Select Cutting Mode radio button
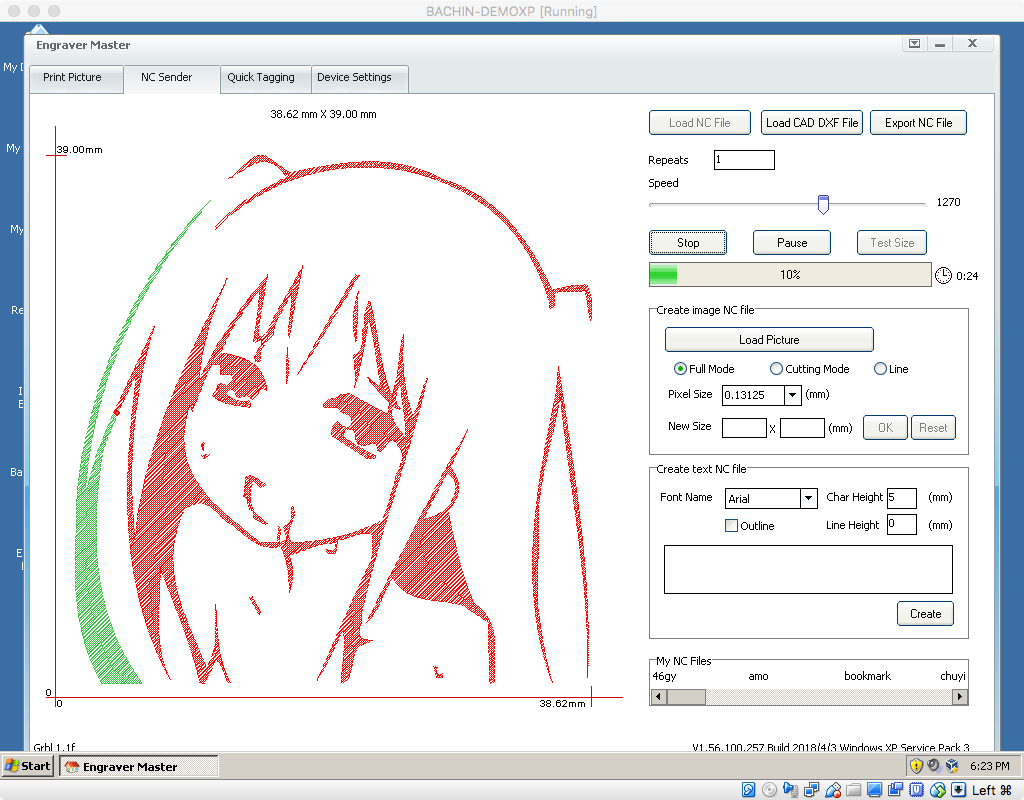This screenshot has height=800, width=1024. [776, 369]
